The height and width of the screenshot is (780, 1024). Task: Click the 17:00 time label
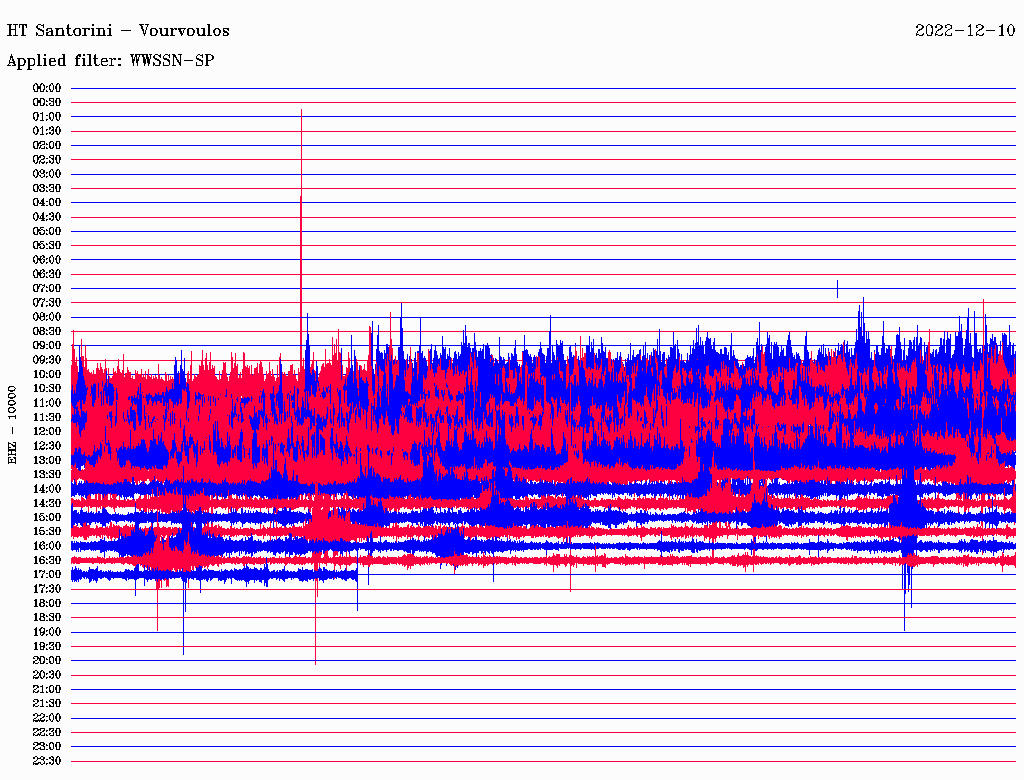[47, 574]
